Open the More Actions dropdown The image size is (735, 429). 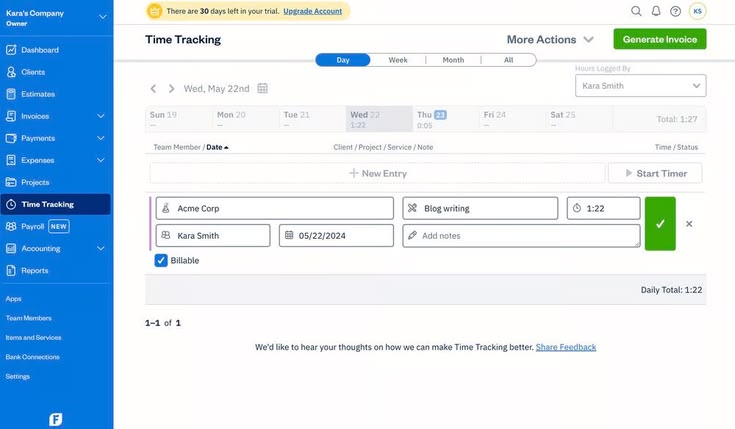pos(550,39)
